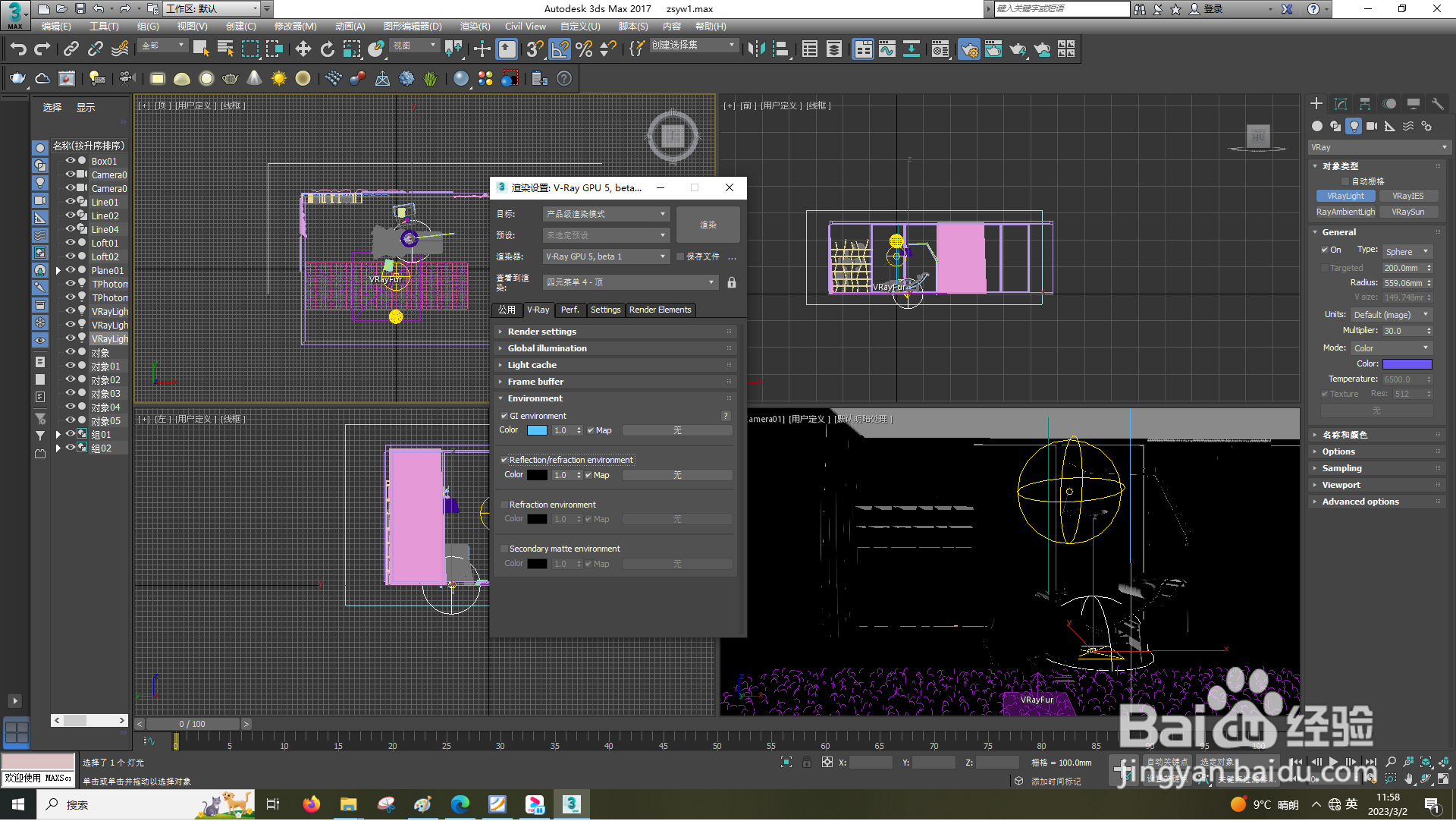
Task: Open the Civil View menu
Action: pyautogui.click(x=525, y=26)
